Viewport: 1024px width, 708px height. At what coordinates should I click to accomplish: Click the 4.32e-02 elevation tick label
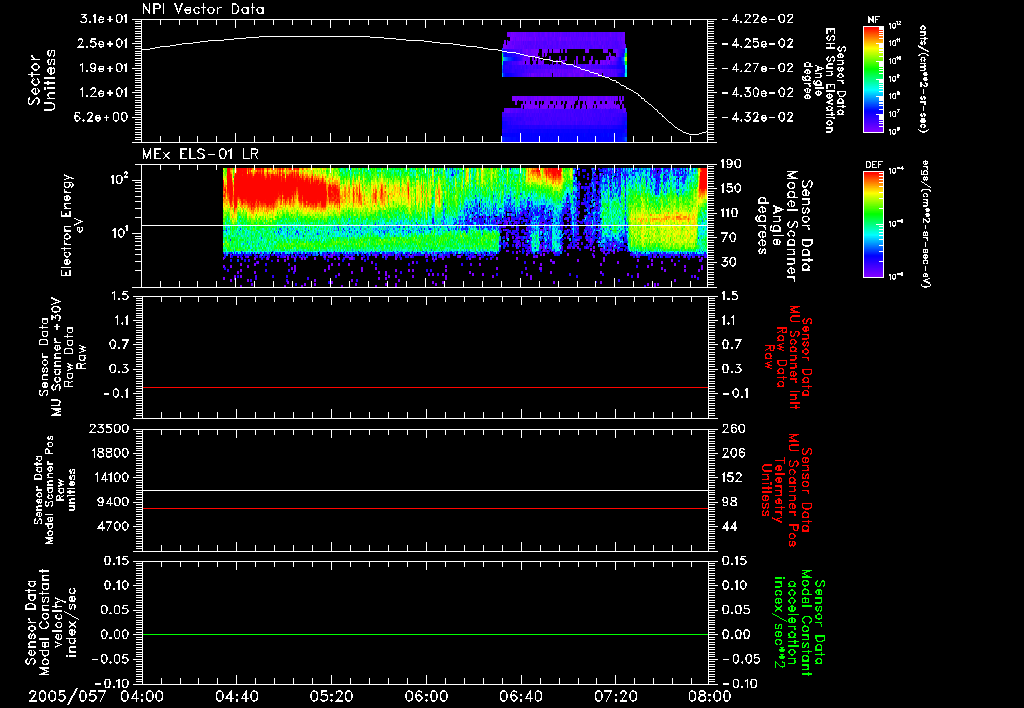758,118
